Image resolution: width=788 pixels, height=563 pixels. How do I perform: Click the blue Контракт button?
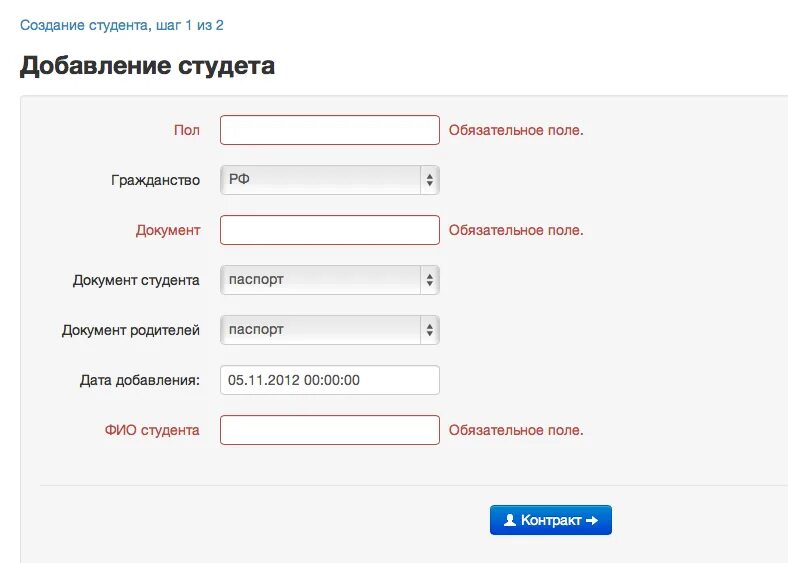click(x=551, y=520)
